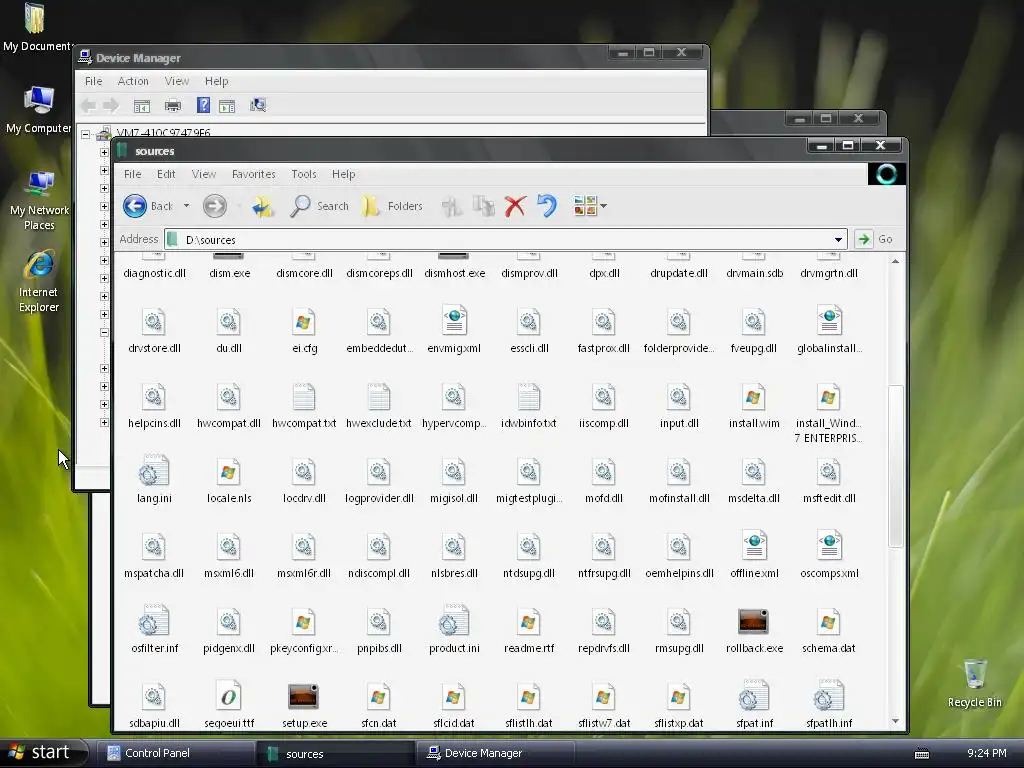This screenshot has height=768, width=1024.
Task: Select the osfilter.inf file icon
Action: (x=154, y=622)
